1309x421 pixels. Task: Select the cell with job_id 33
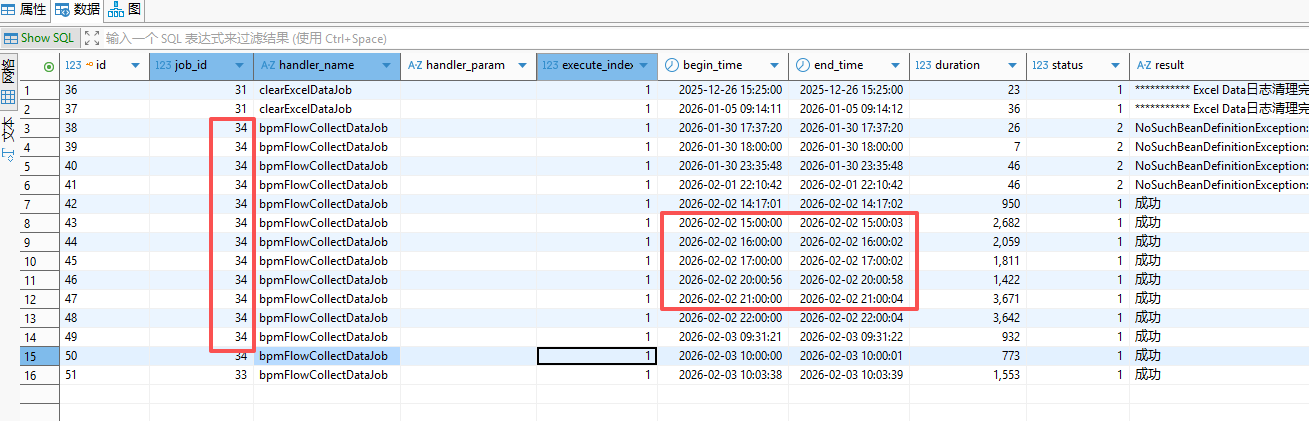coord(201,375)
